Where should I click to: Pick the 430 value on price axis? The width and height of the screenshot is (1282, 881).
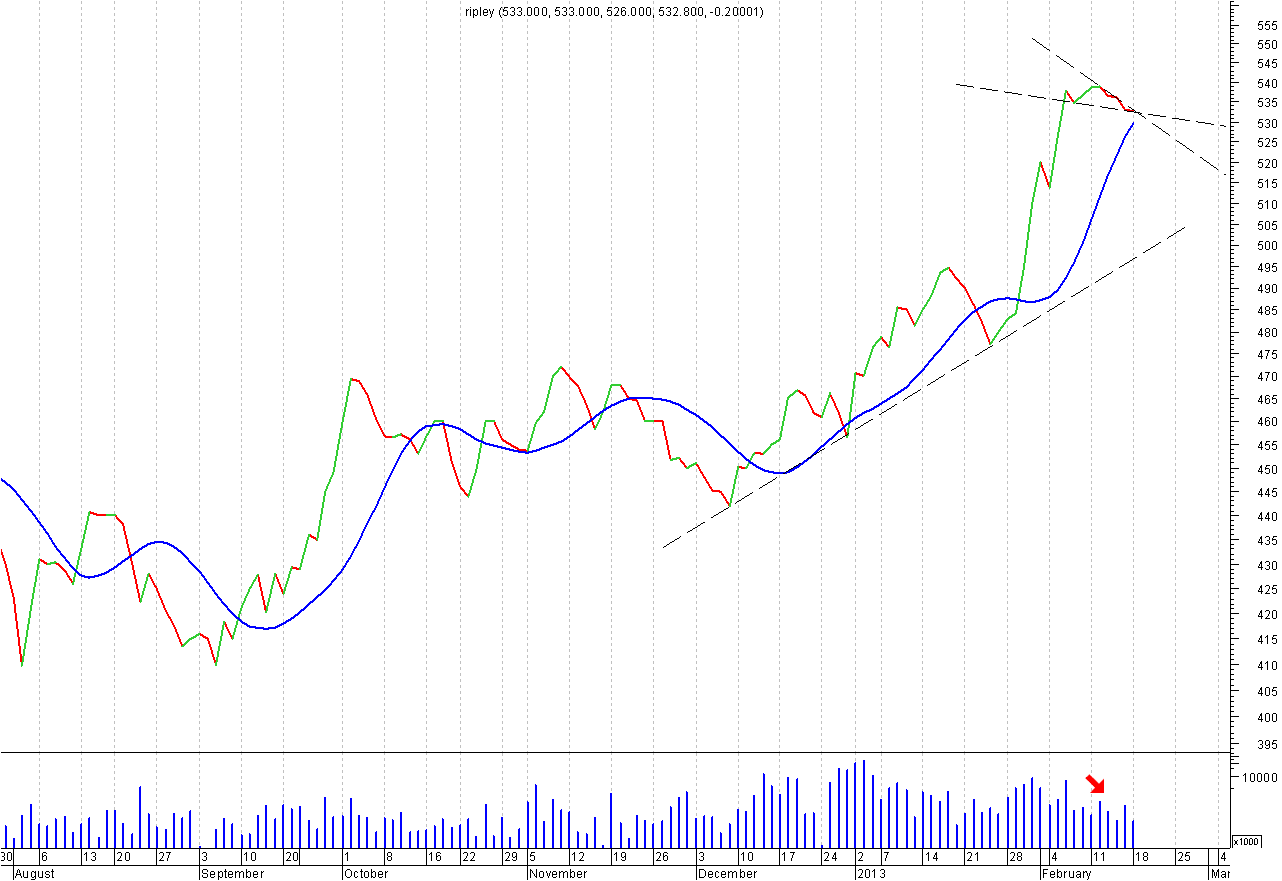point(1266,565)
